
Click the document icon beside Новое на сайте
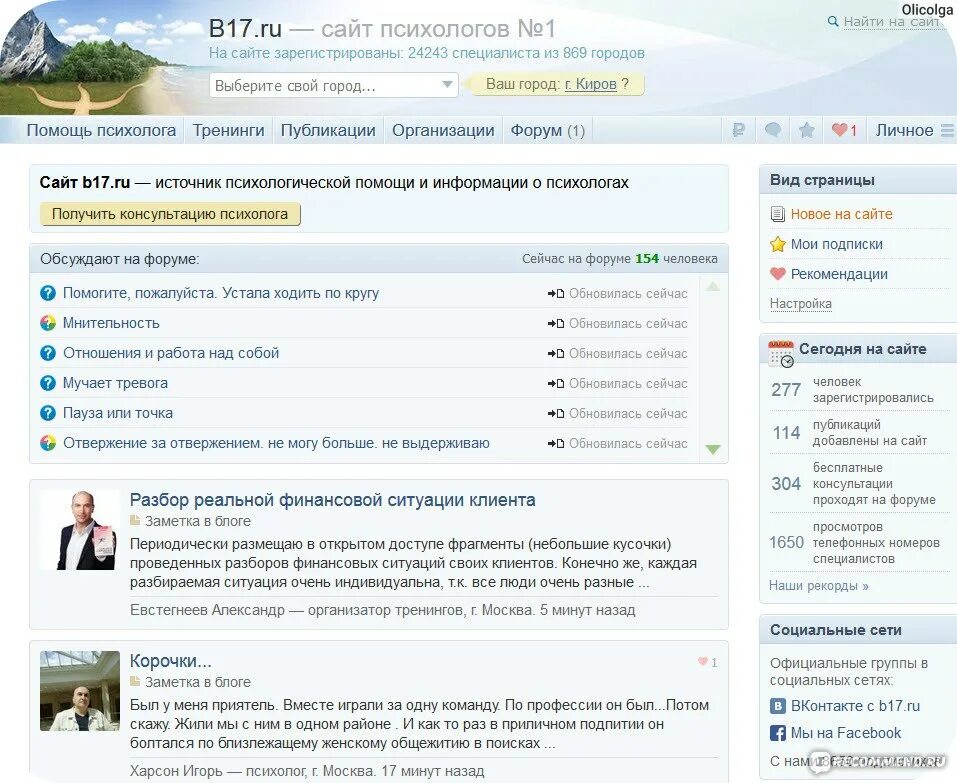pos(777,214)
